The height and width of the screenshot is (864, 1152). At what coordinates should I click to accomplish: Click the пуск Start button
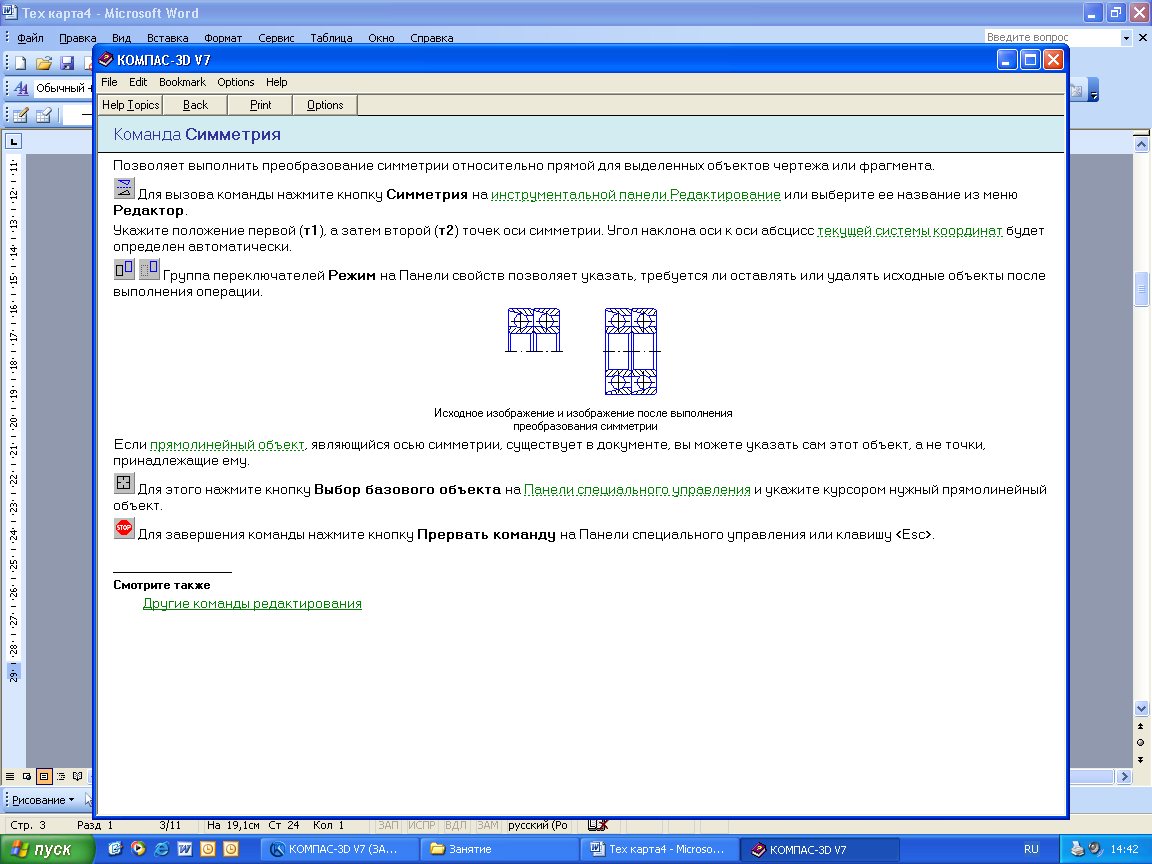47,849
